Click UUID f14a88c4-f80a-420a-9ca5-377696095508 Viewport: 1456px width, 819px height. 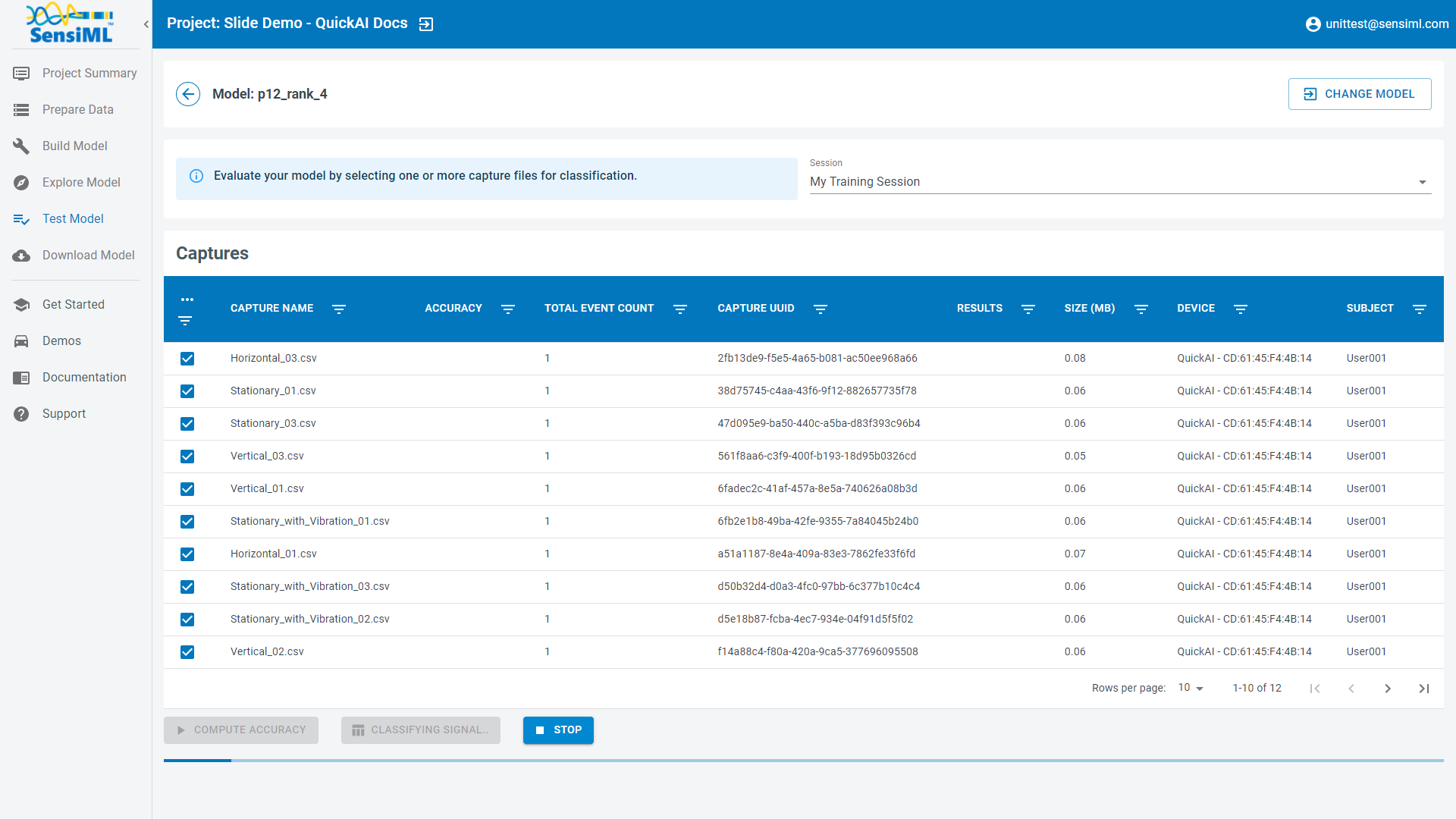point(817,652)
